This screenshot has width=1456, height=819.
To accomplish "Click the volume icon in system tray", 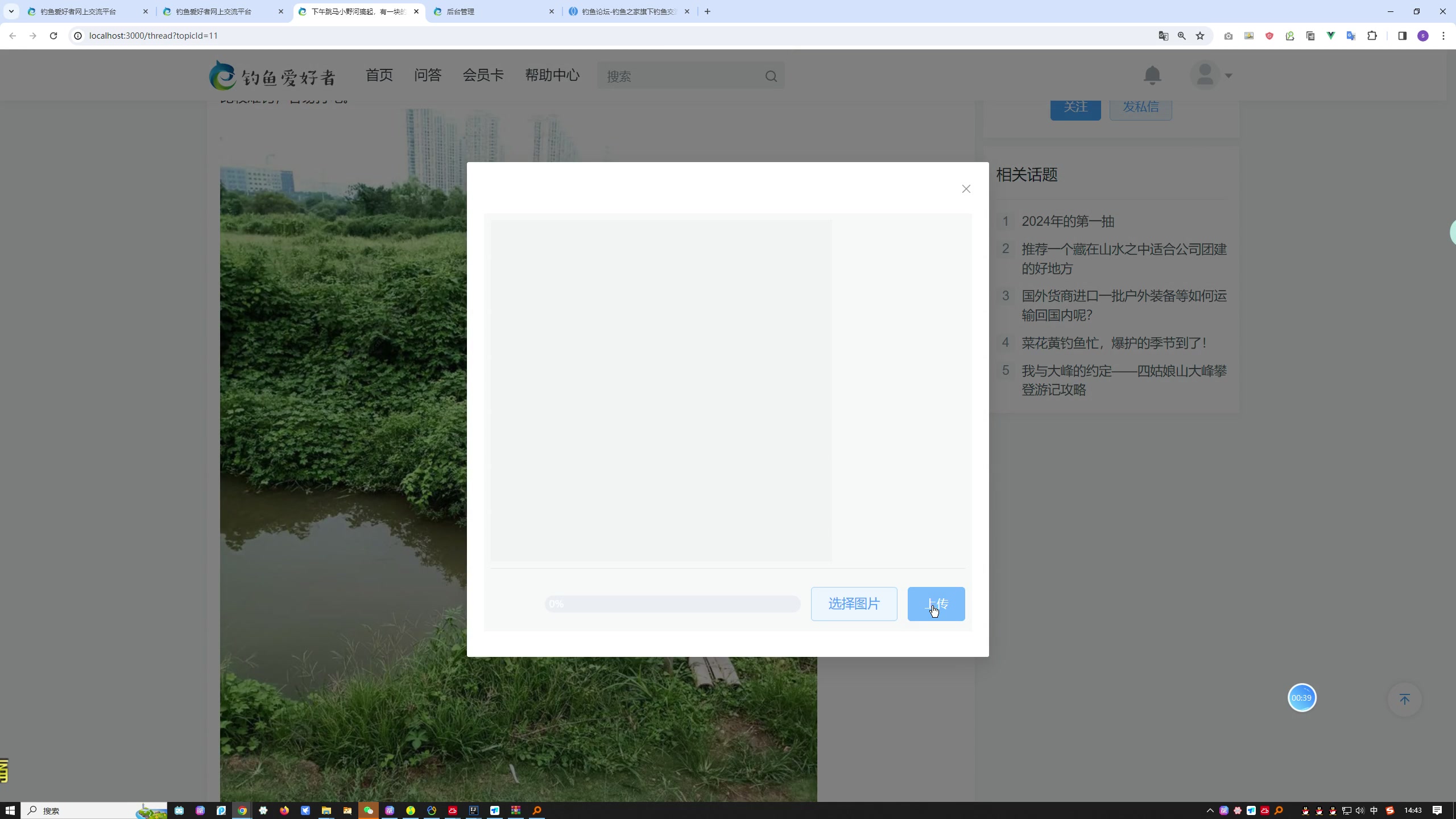I will click(x=1359, y=810).
